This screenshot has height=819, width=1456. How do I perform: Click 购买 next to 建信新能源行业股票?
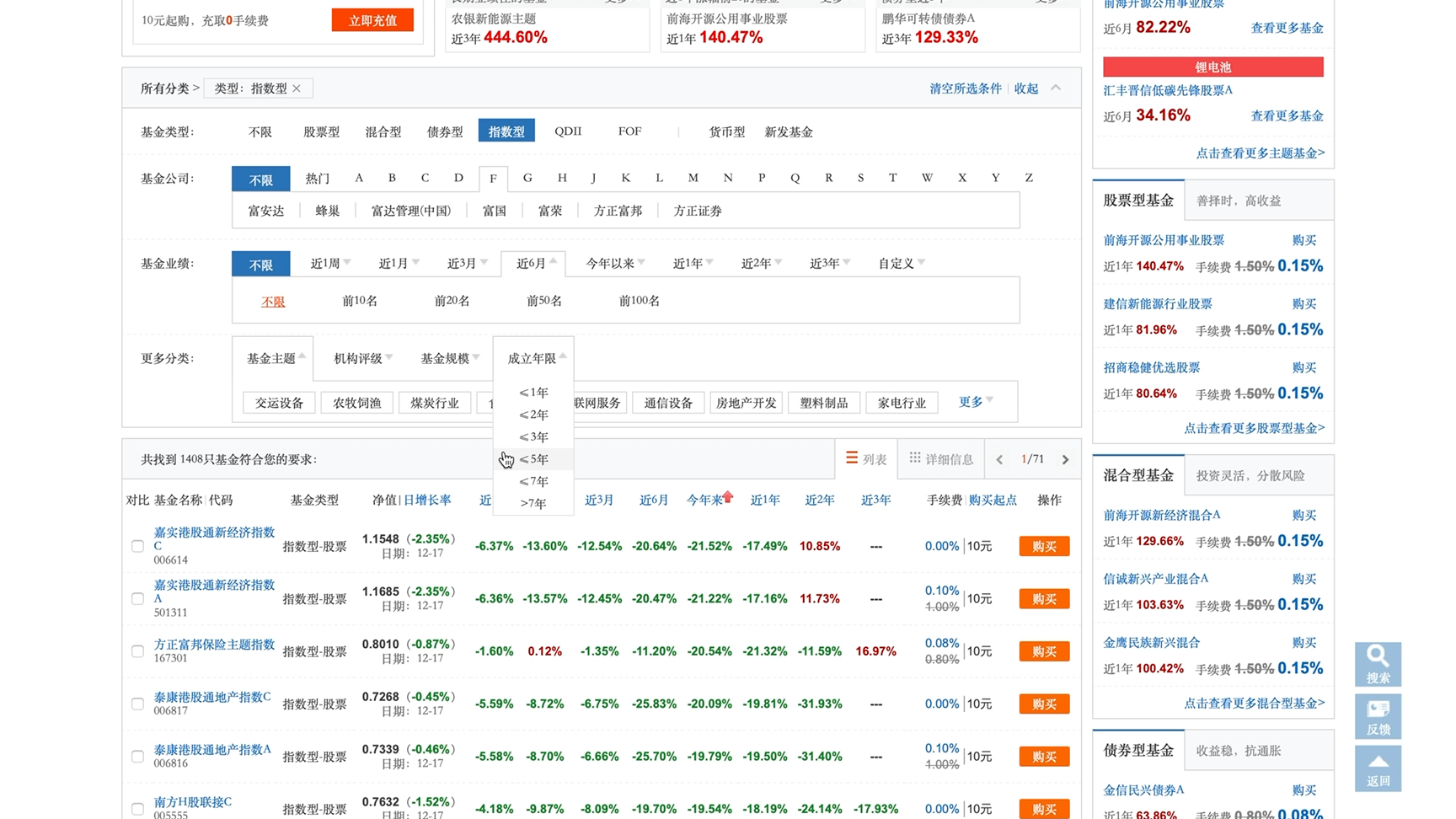coord(1303,304)
